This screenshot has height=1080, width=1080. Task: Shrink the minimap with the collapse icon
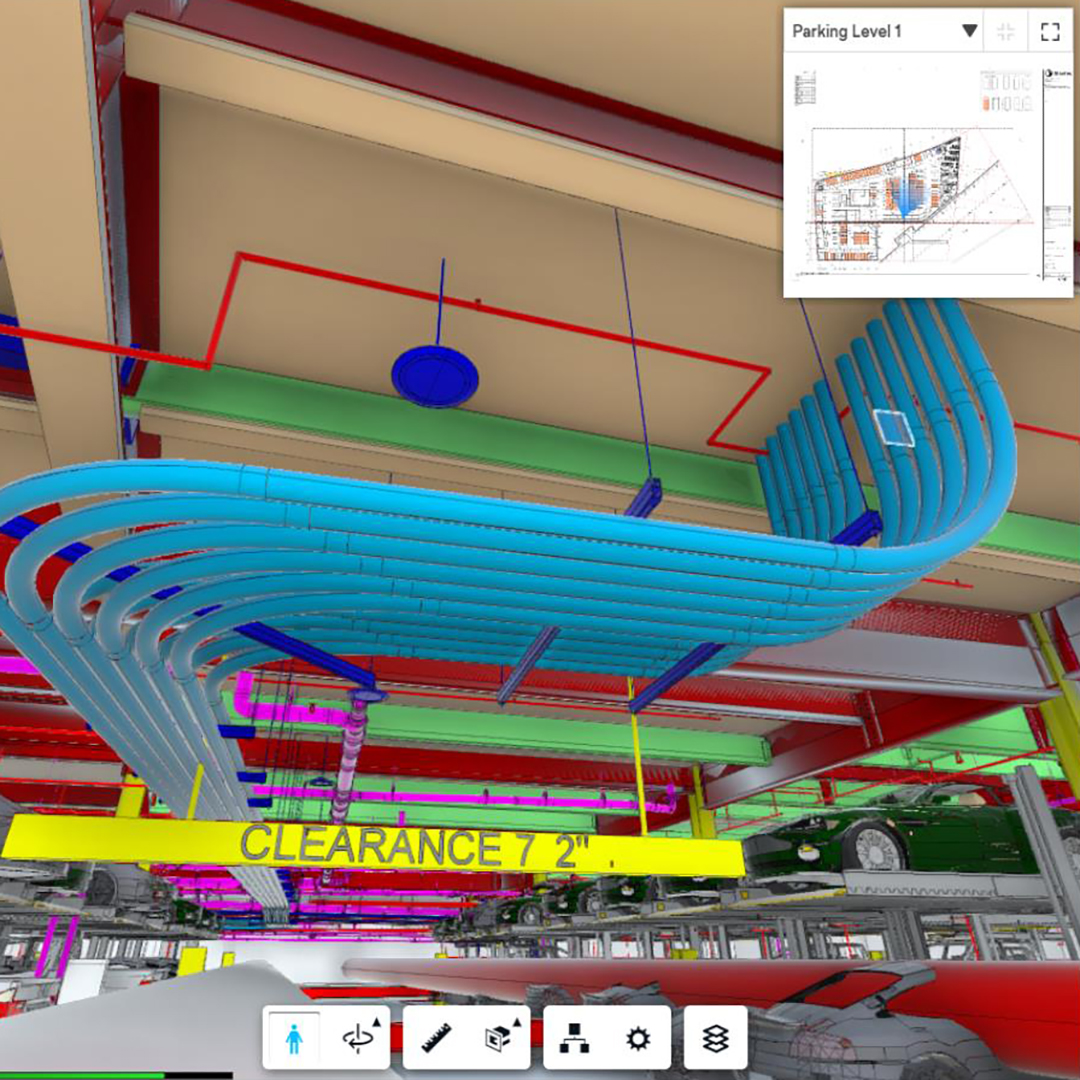(x=1006, y=32)
